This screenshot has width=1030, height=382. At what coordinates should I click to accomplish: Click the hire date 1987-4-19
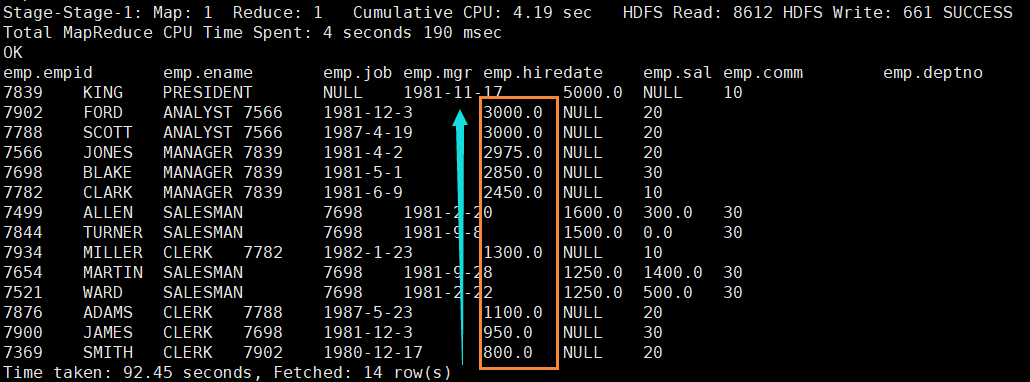click(x=368, y=133)
